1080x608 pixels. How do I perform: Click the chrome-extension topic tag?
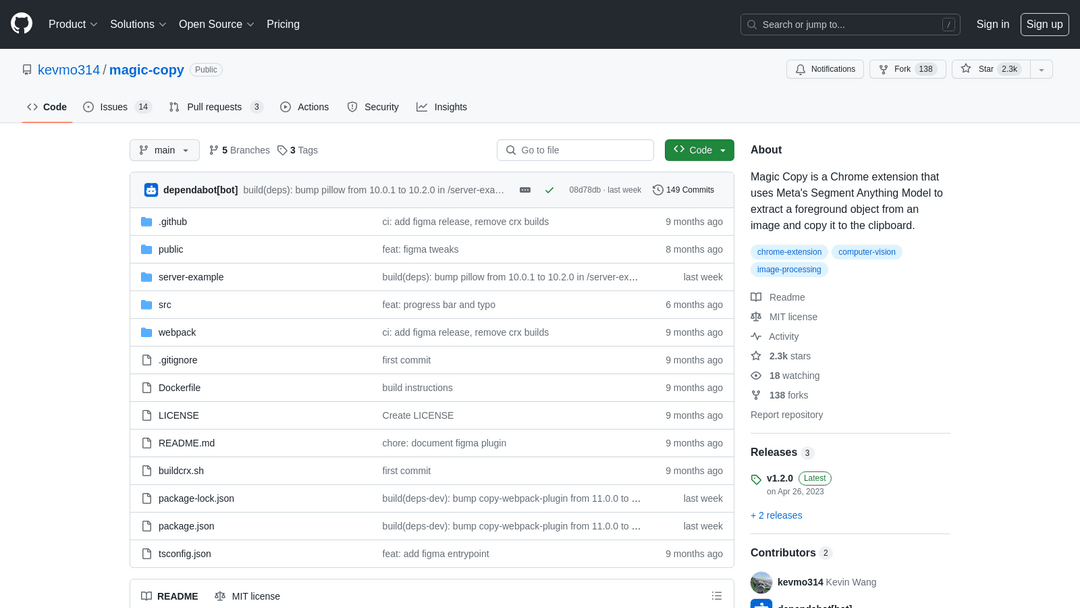(x=789, y=252)
